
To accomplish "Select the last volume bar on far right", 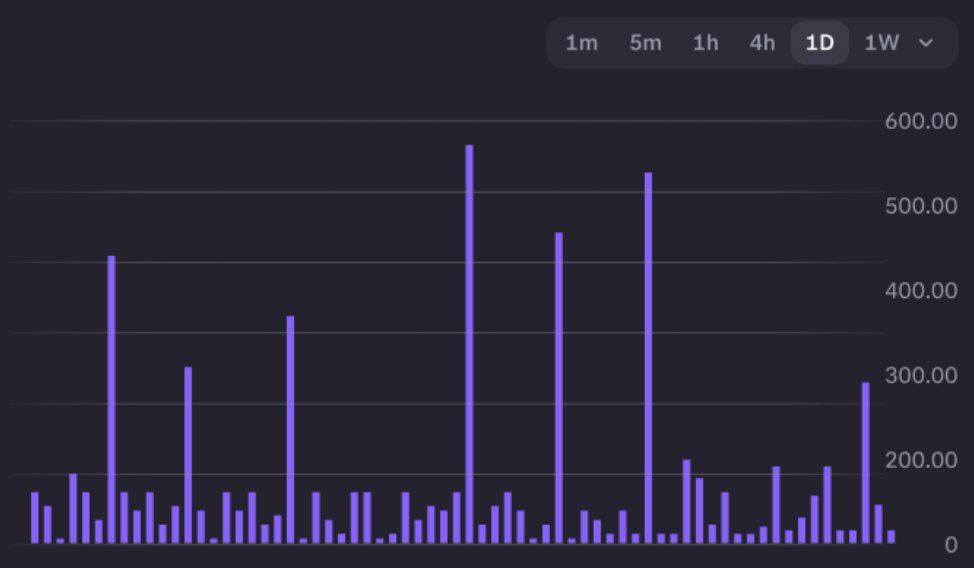I will pyautogui.click(x=891, y=537).
